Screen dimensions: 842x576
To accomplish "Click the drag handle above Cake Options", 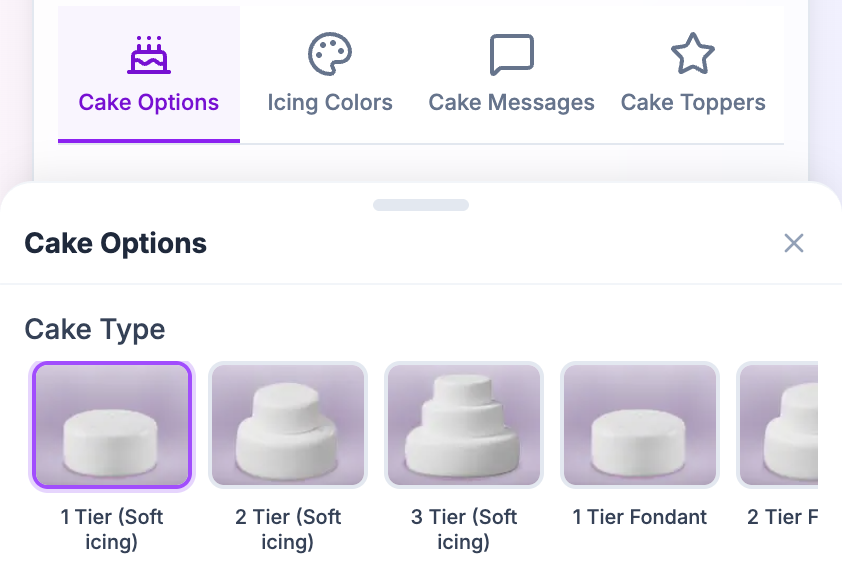I will [x=420, y=204].
